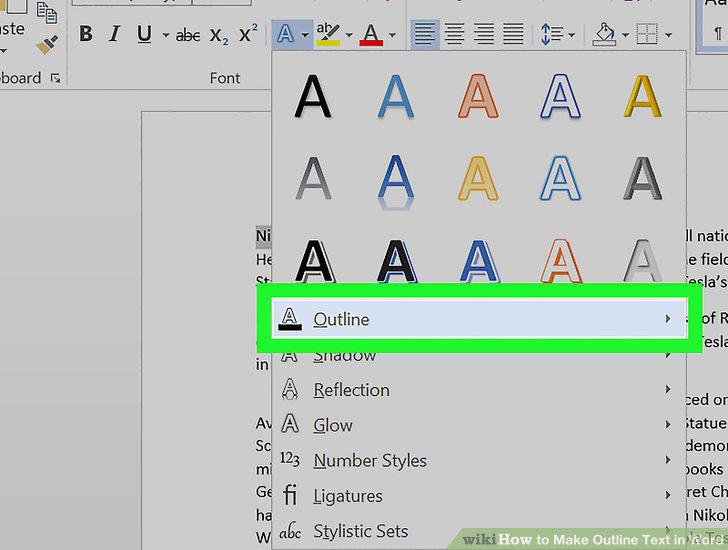Select black fill blue shadow preset
The height and width of the screenshot is (550, 728).
point(396,261)
